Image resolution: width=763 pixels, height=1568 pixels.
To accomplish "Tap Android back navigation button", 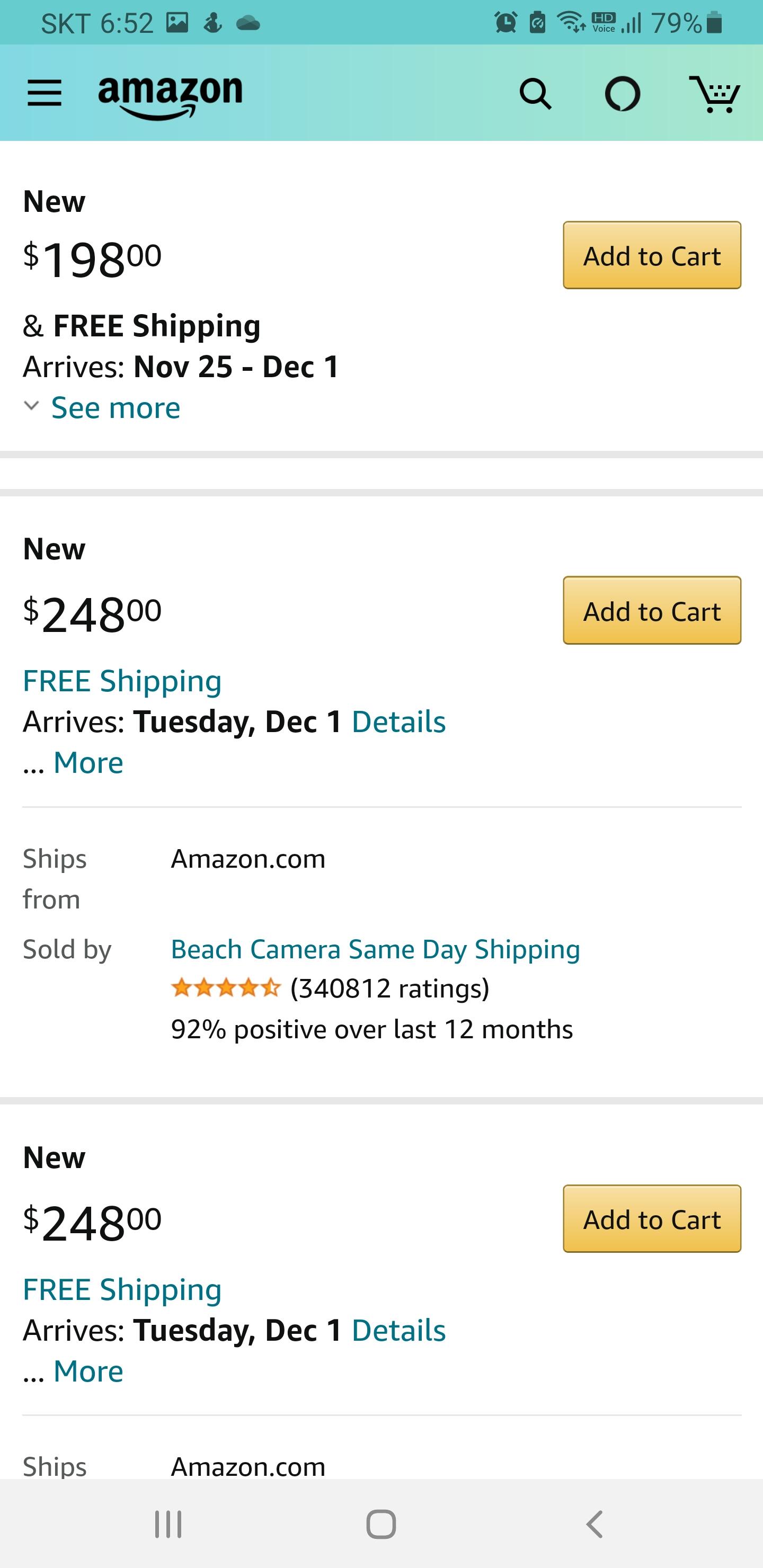I will [x=595, y=1524].
